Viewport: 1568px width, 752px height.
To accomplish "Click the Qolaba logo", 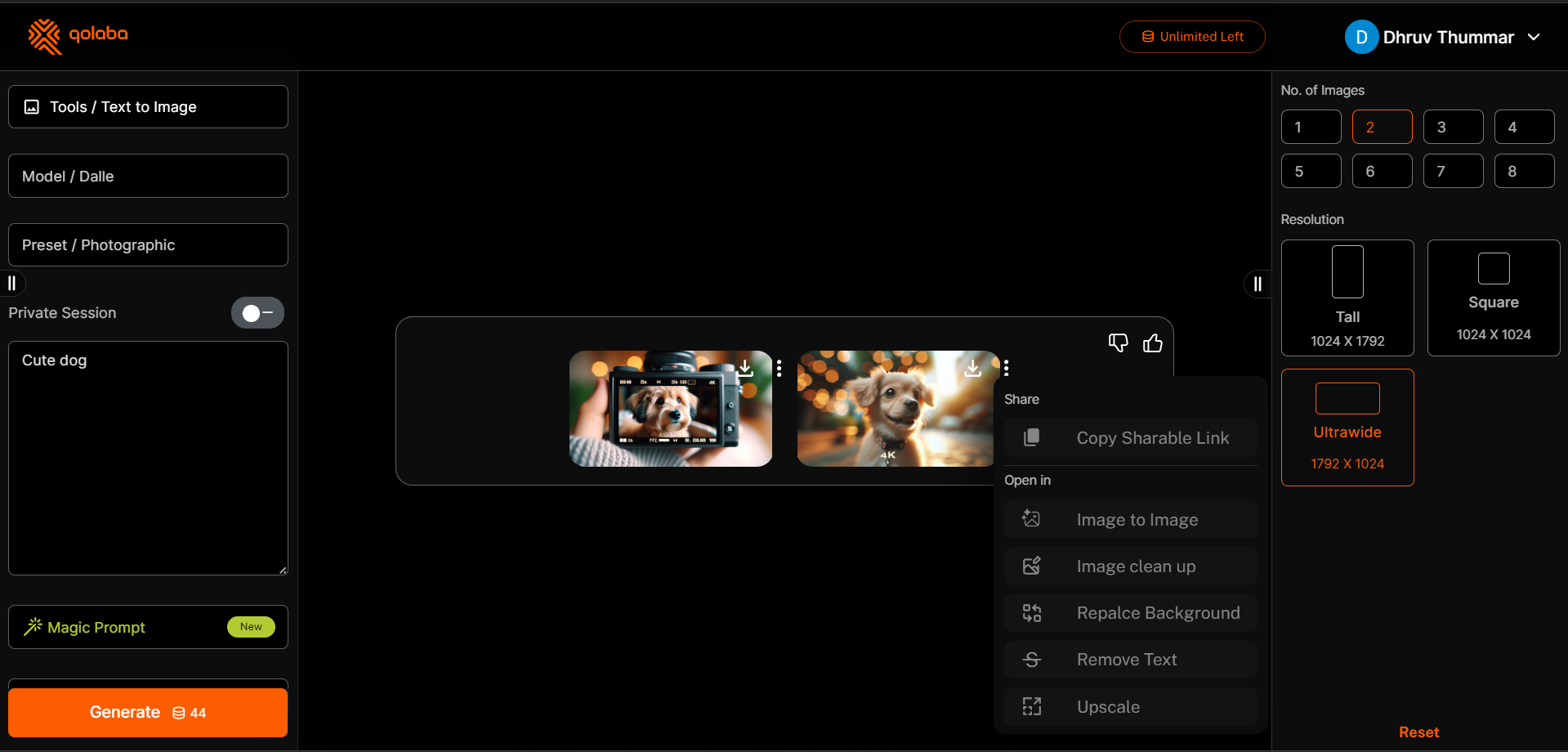I will point(78,36).
